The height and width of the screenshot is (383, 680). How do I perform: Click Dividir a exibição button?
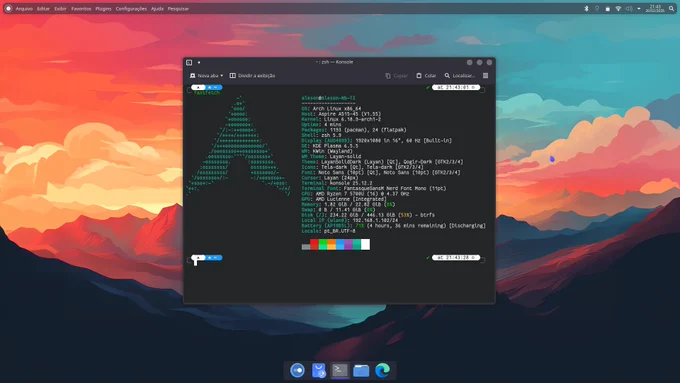pyautogui.click(x=252, y=75)
